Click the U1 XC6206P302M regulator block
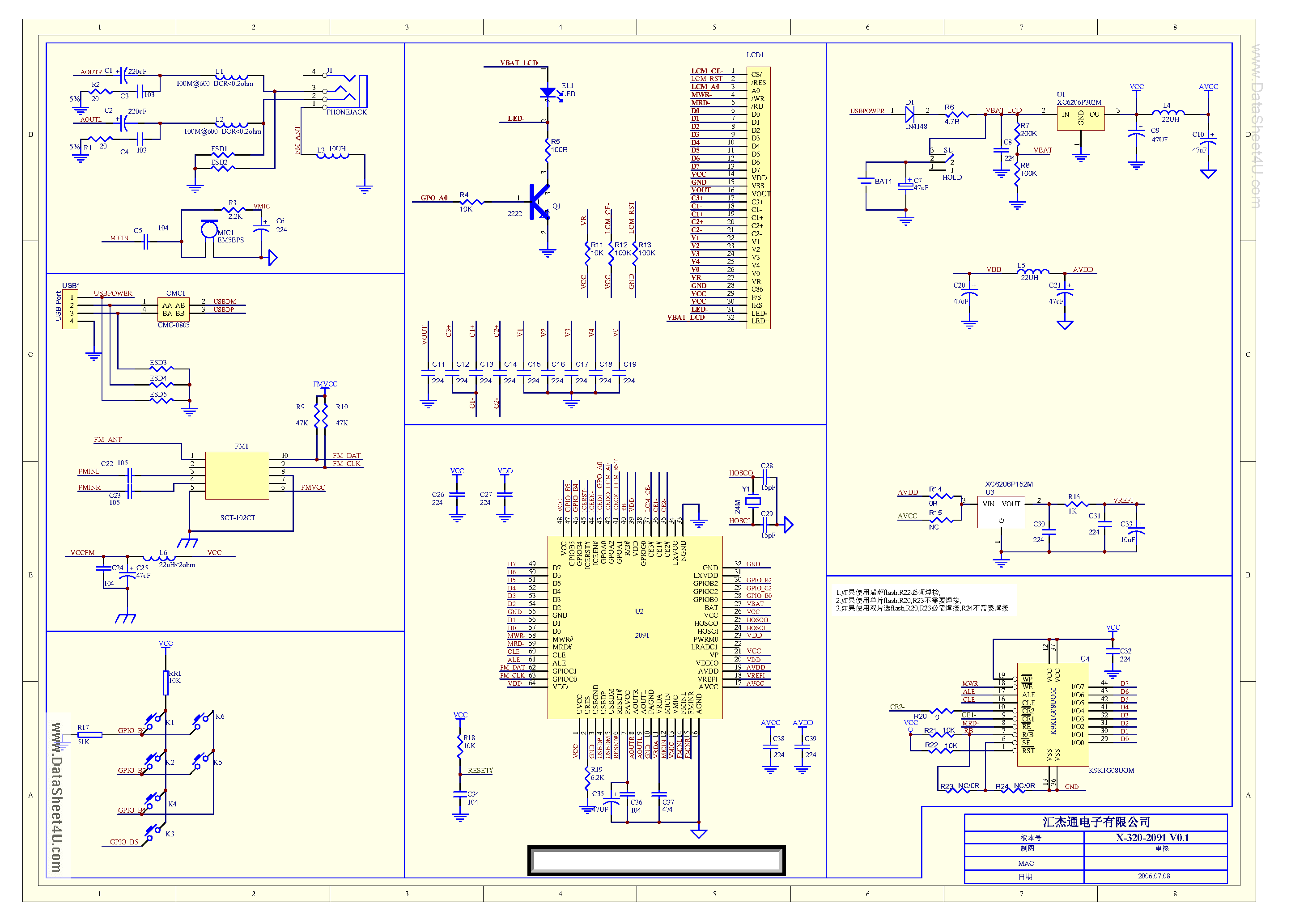The height and width of the screenshot is (924, 1308). pos(1080,118)
